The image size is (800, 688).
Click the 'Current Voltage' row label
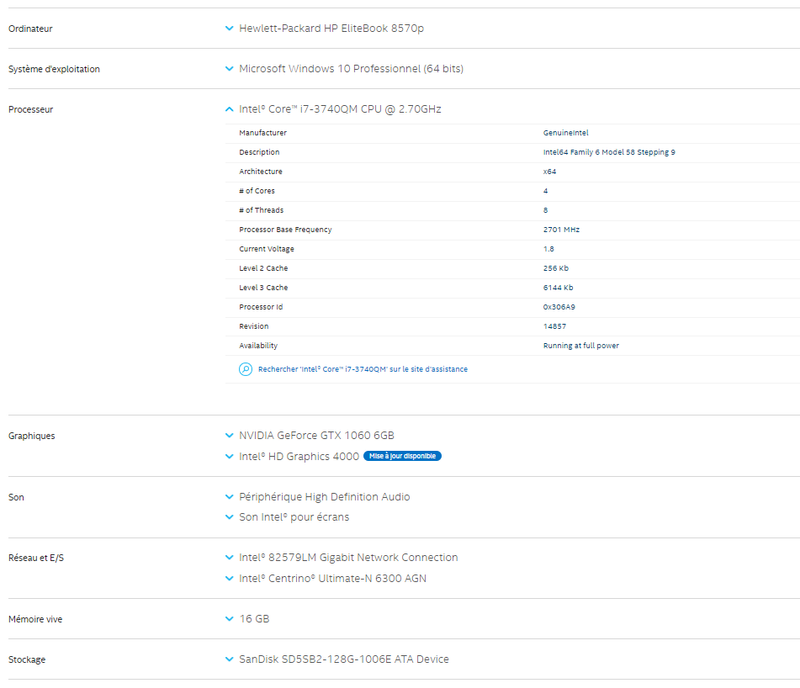point(267,249)
